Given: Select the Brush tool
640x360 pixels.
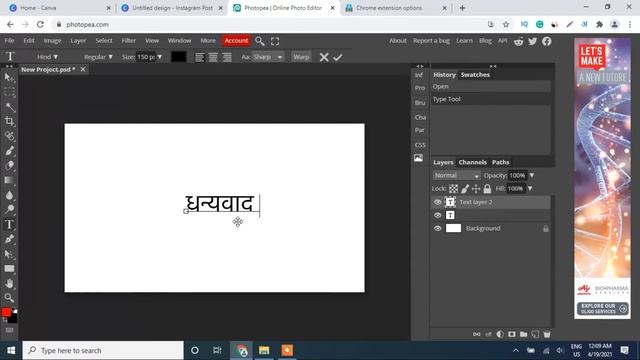Looking at the screenshot, I should tap(9, 151).
